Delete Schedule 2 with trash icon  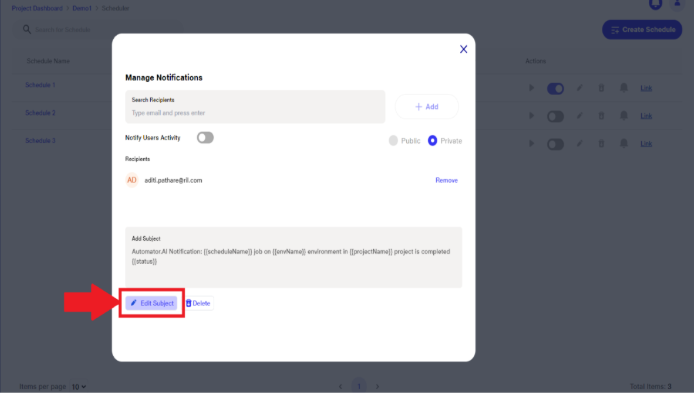coord(601,116)
